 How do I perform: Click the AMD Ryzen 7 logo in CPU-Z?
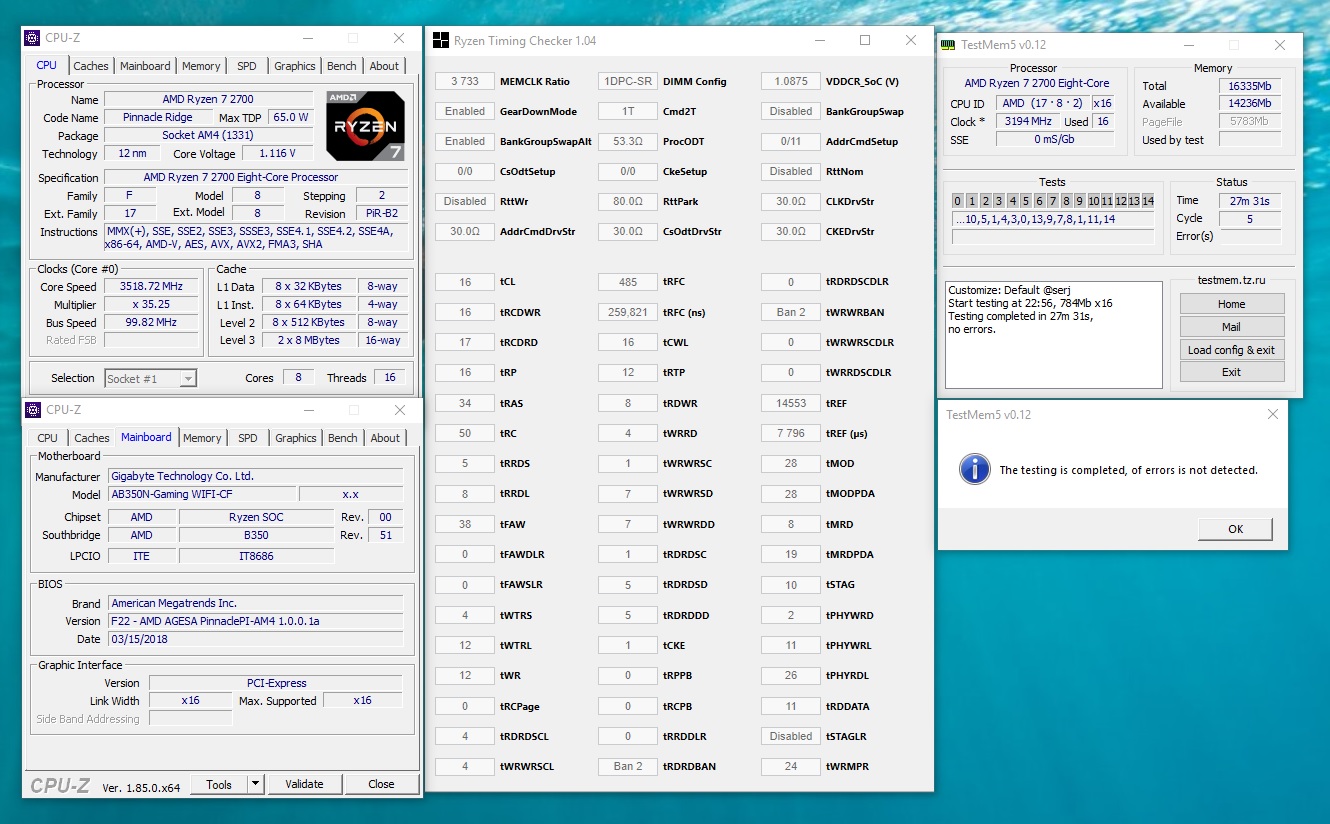[x=365, y=125]
